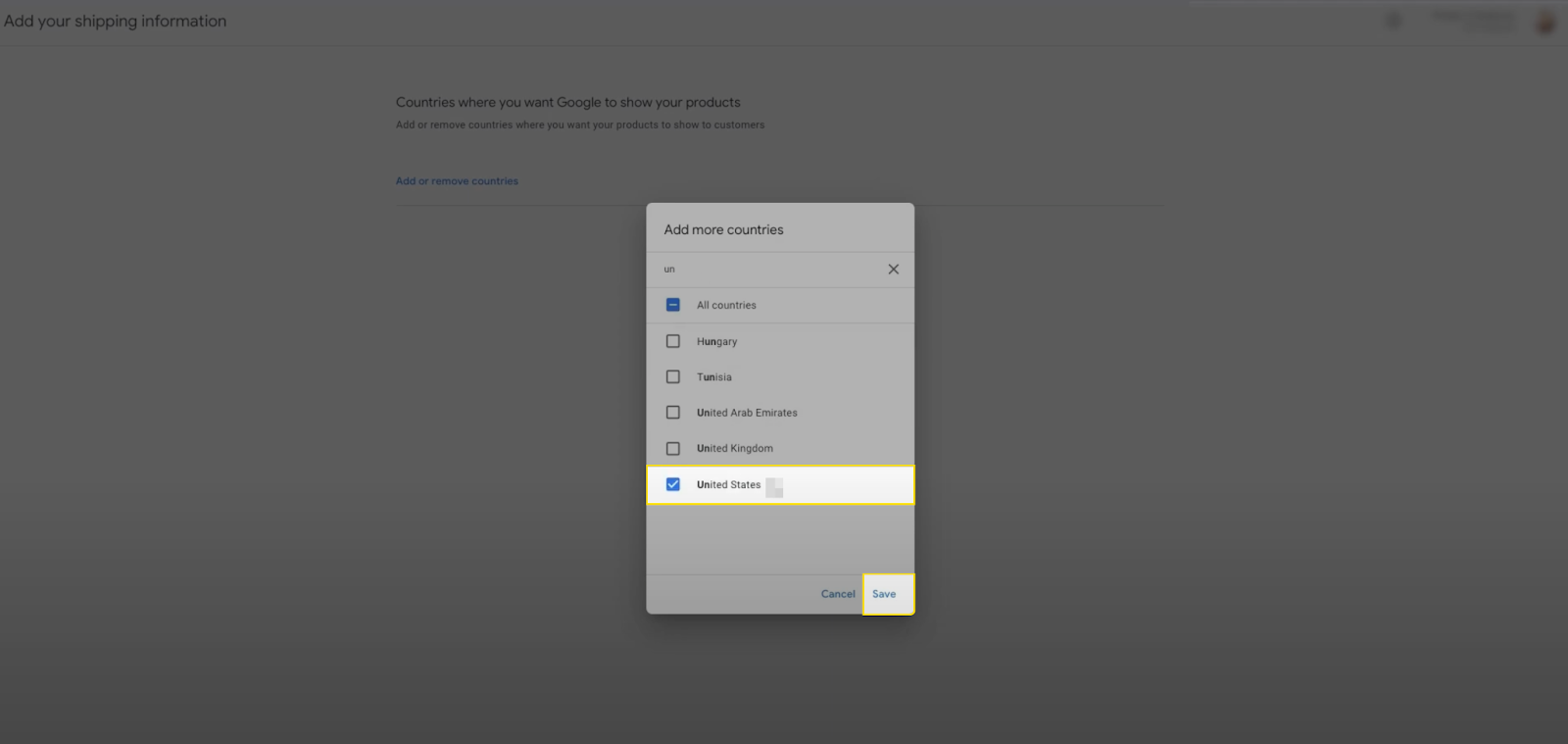This screenshot has width=1568, height=744.
Task: Focus the search field containing "un"
Action: pos(764,270)
